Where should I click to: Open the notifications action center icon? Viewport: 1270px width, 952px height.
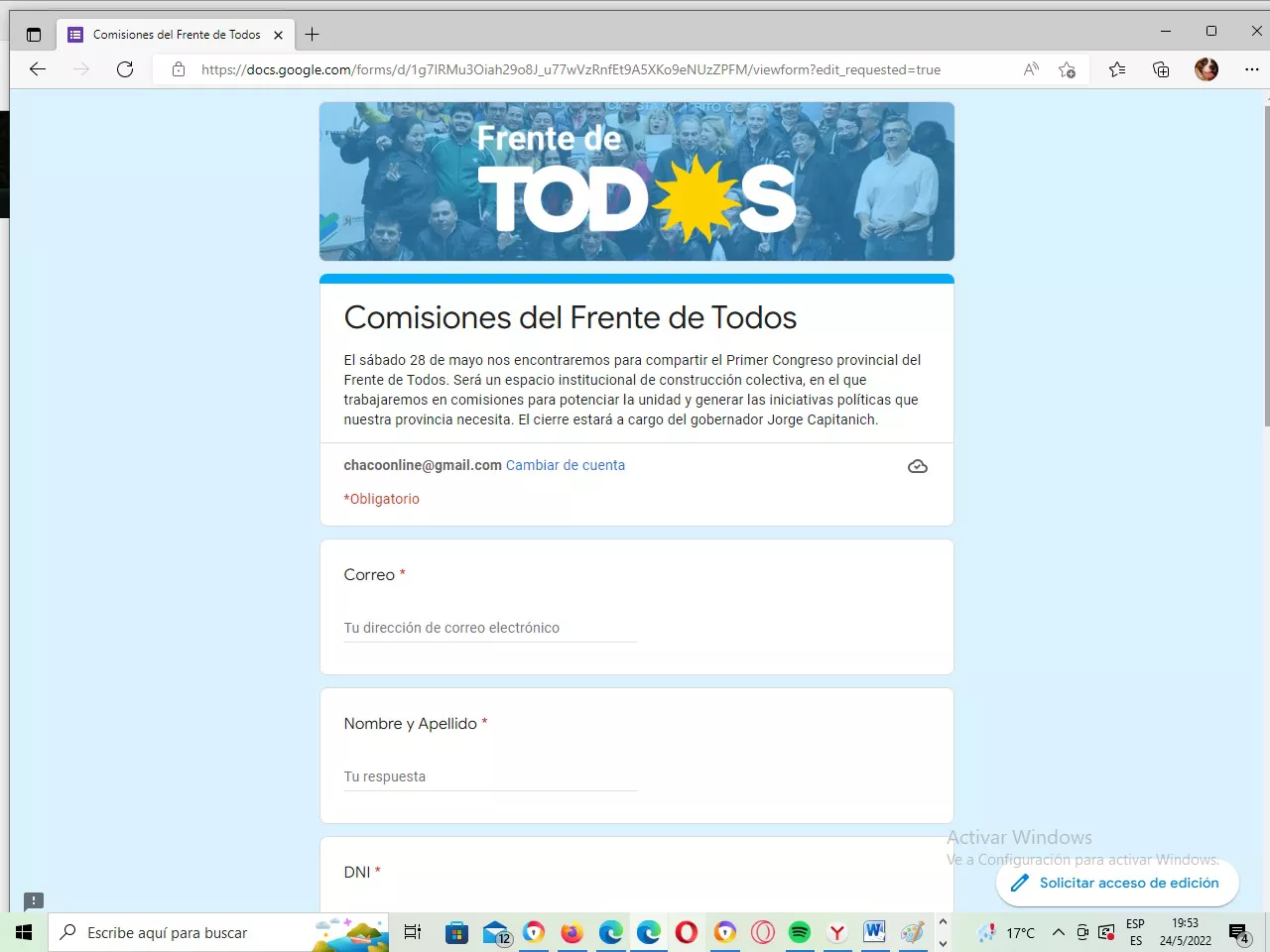click(x=1239, y=933)
